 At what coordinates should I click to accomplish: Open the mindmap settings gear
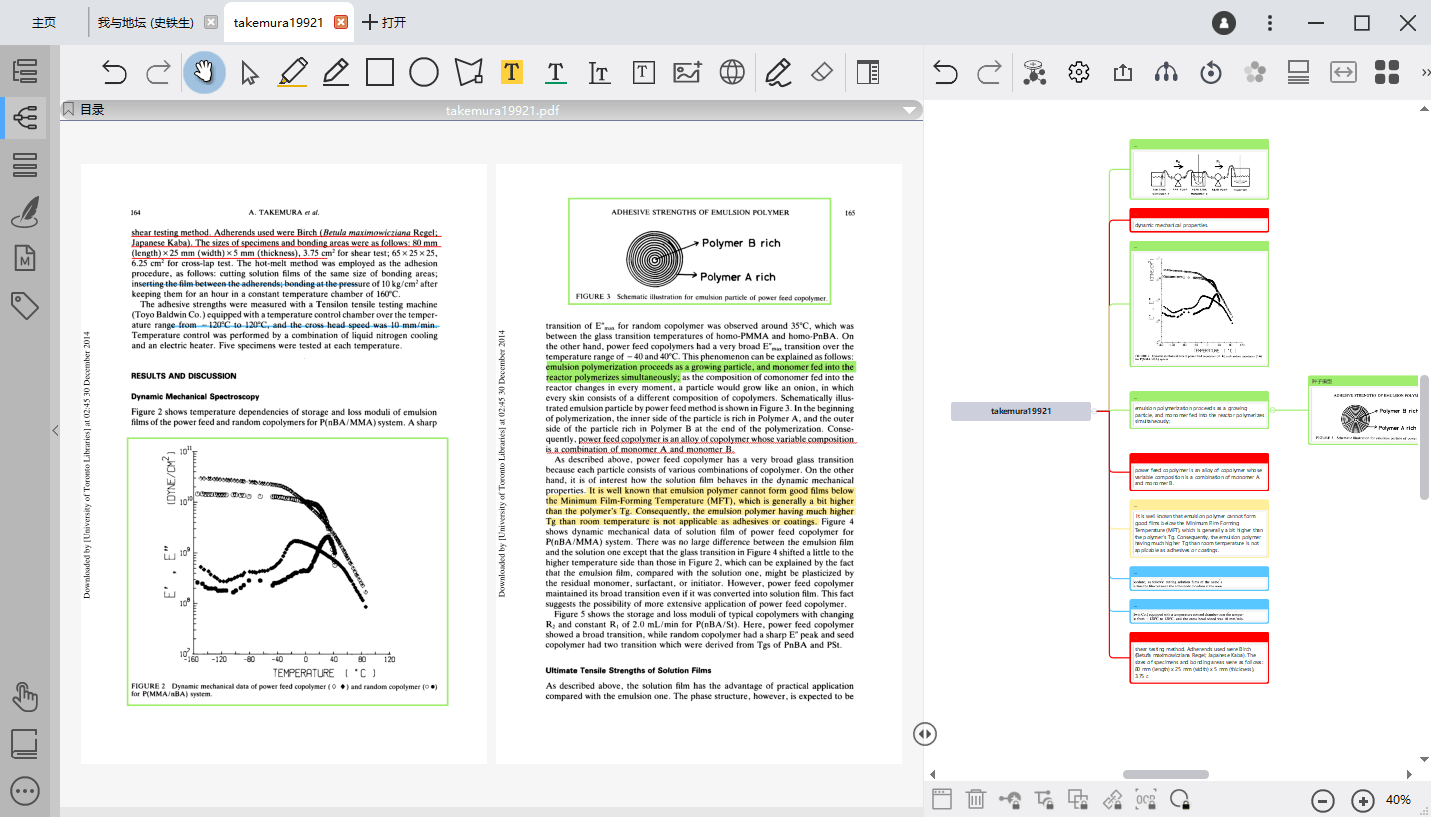tap(1077, 71)
